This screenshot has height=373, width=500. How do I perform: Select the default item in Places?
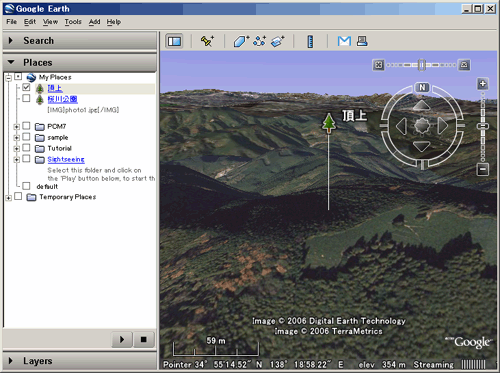click(x=47, y=186)
